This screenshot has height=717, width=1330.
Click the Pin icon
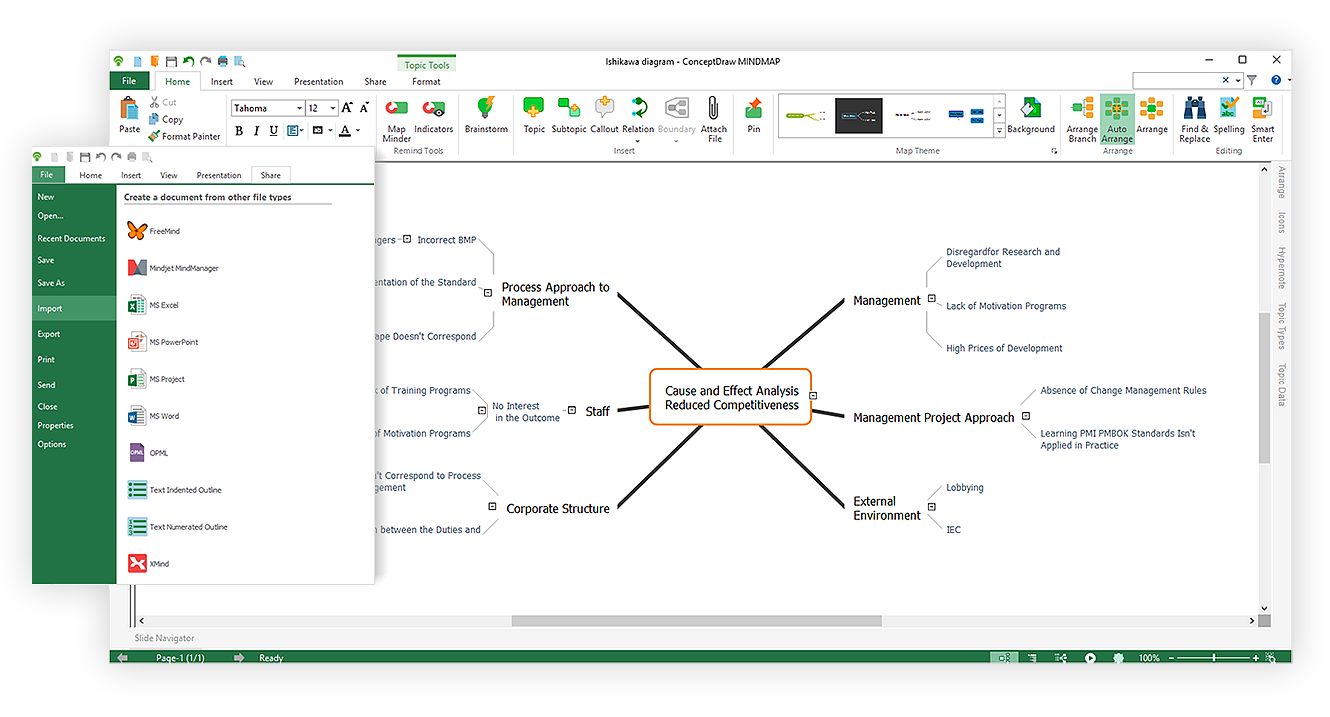[x=754, y=108]
